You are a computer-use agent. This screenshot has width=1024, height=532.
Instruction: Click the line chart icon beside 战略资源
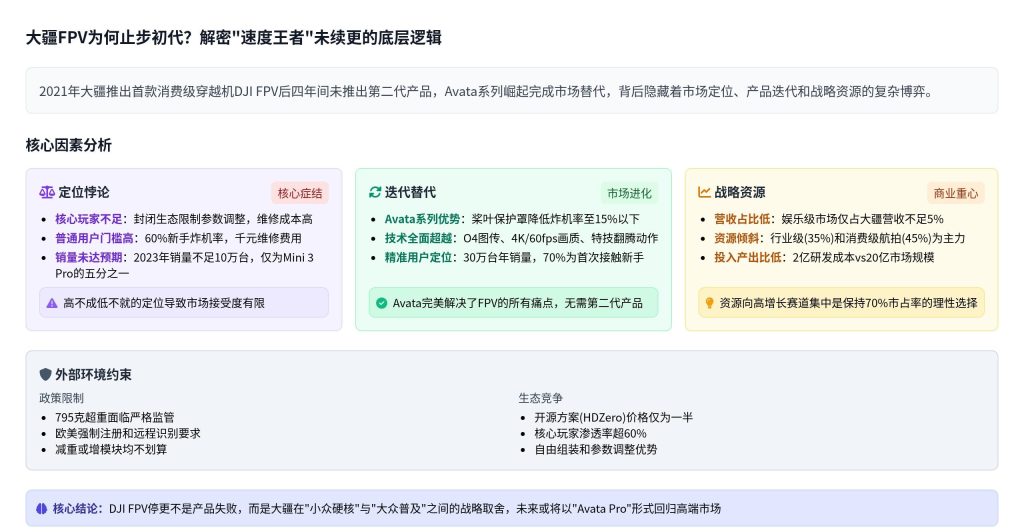coord(704,193)
